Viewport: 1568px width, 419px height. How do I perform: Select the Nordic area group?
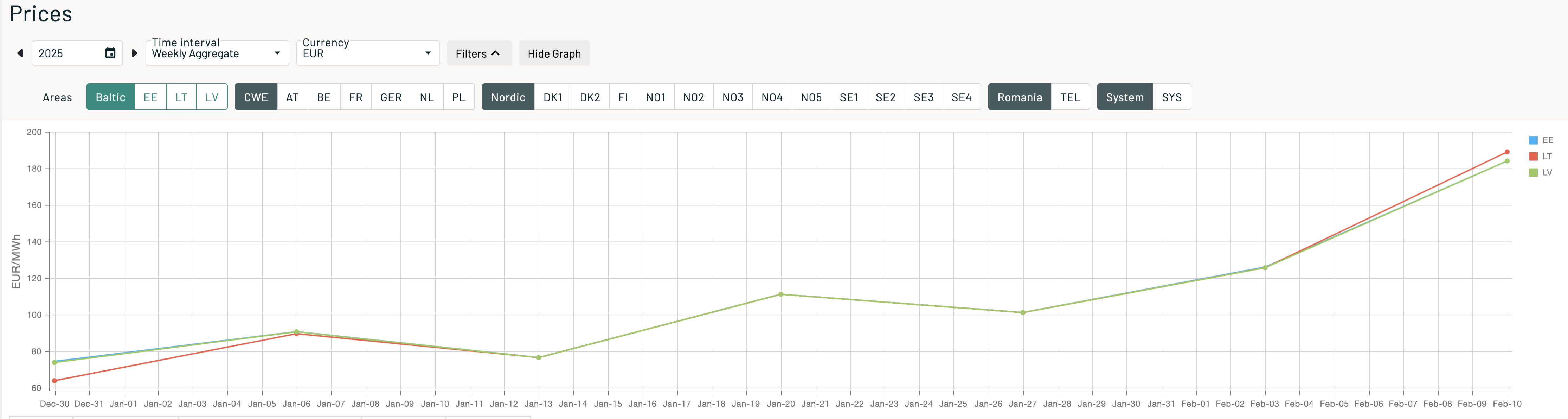[508, 97]
